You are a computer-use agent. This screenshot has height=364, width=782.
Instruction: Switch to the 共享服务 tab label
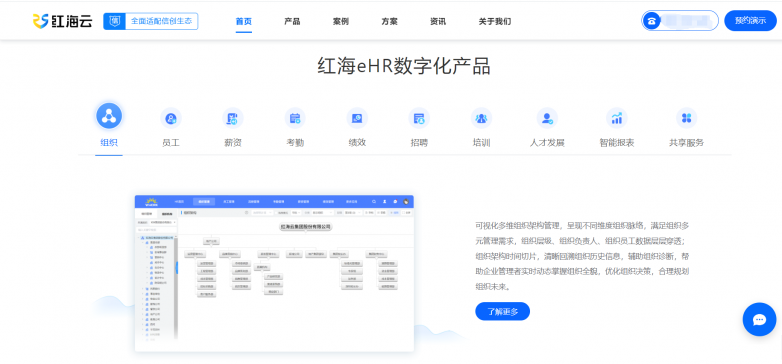687,143
